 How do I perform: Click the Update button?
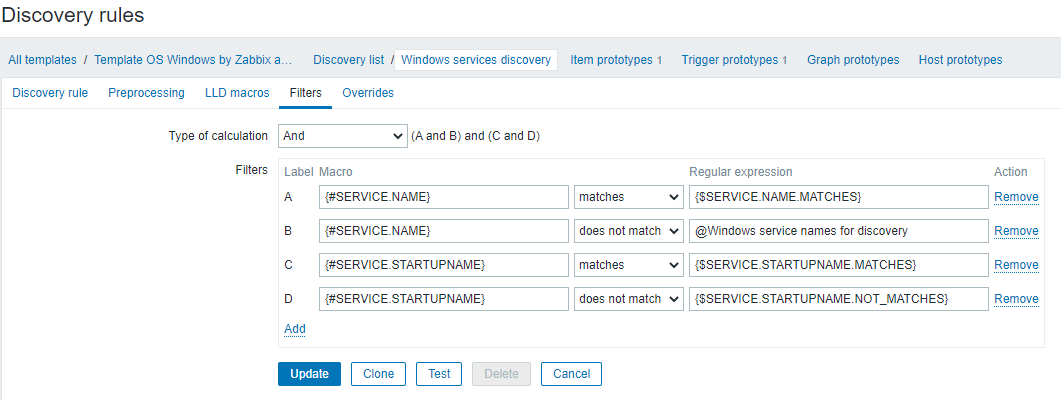coord(309,374)
